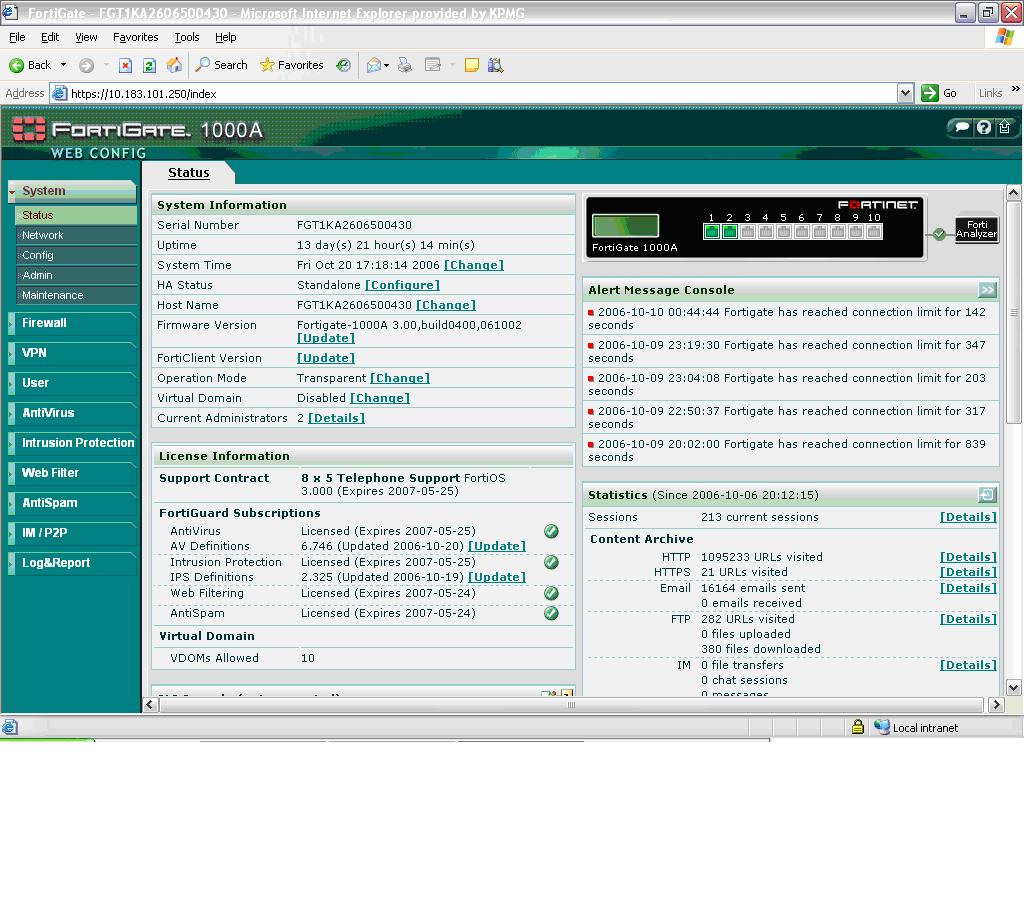This screenshot has height=916, width=1024.
Task: Click the Statistics reset icon
Action: pos(987,495)
